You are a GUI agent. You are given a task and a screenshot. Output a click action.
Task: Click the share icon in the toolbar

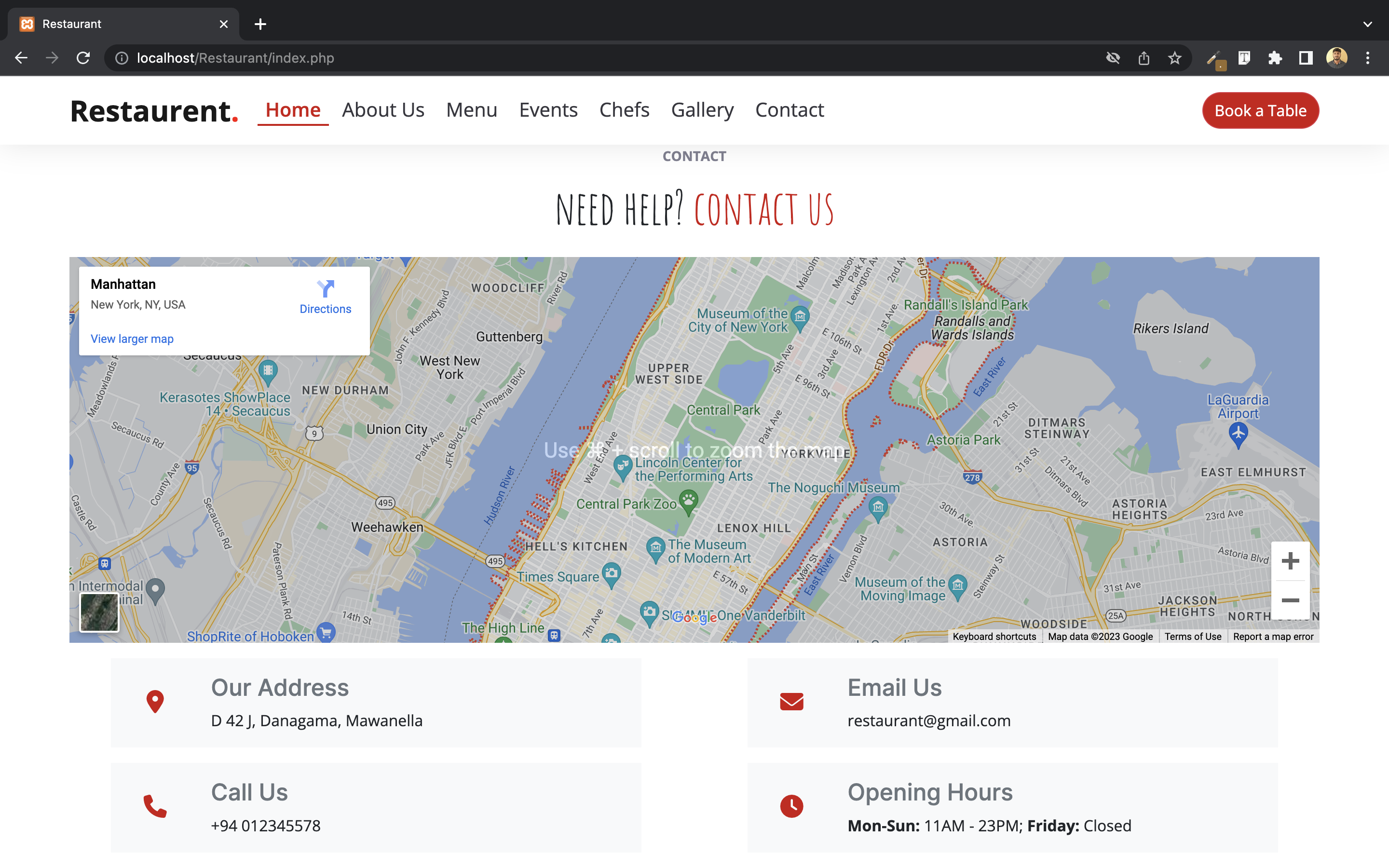pyautogui.click(x=1144, y=57)
